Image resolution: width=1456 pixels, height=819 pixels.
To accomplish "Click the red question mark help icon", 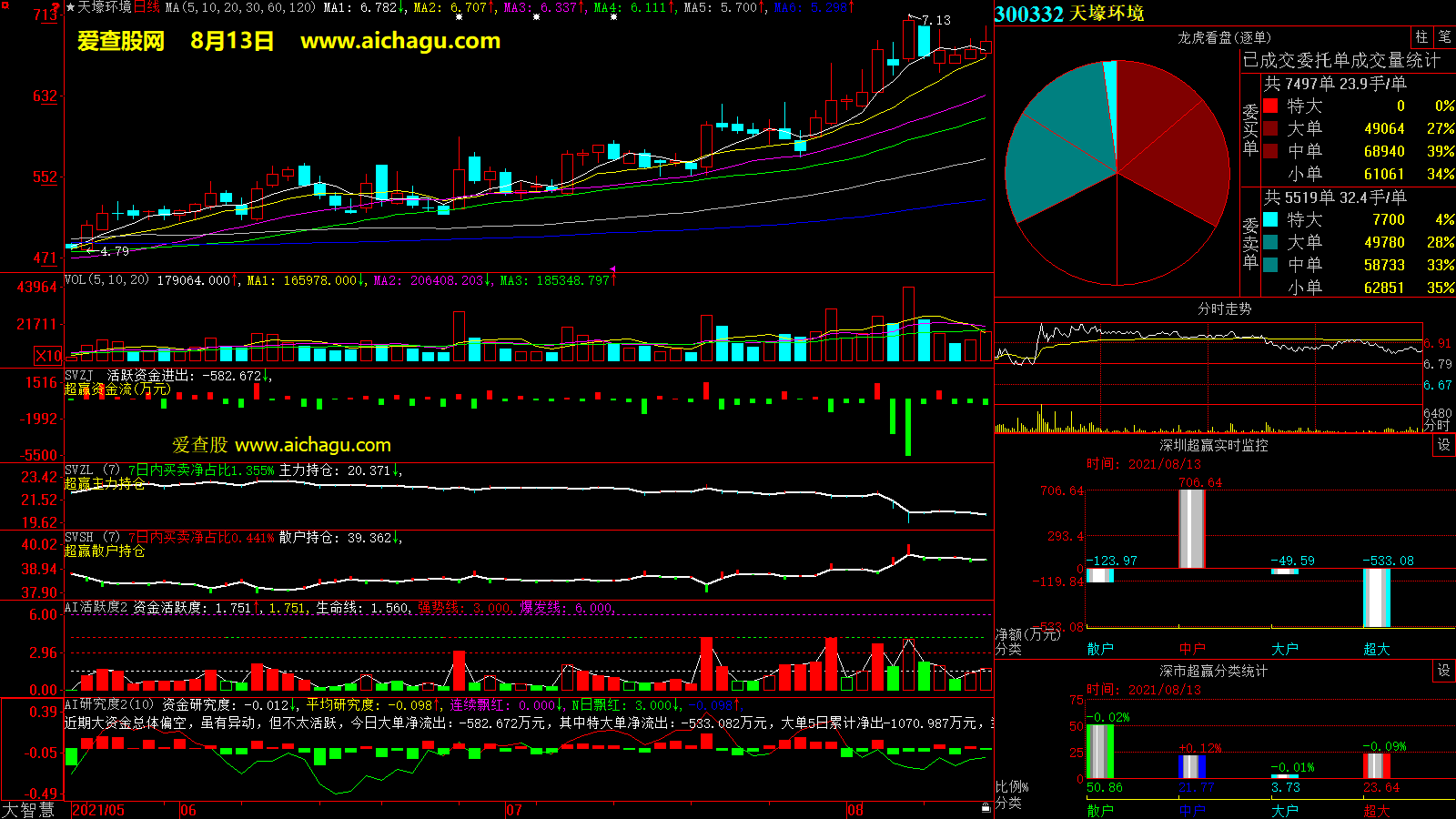I will click(56, 8).
